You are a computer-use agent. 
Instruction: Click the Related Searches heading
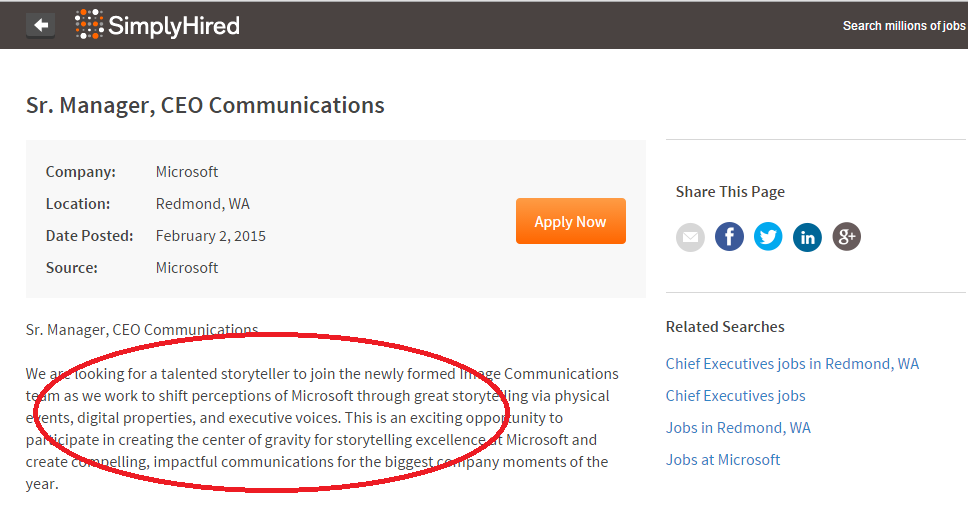[x=725, y=327]
